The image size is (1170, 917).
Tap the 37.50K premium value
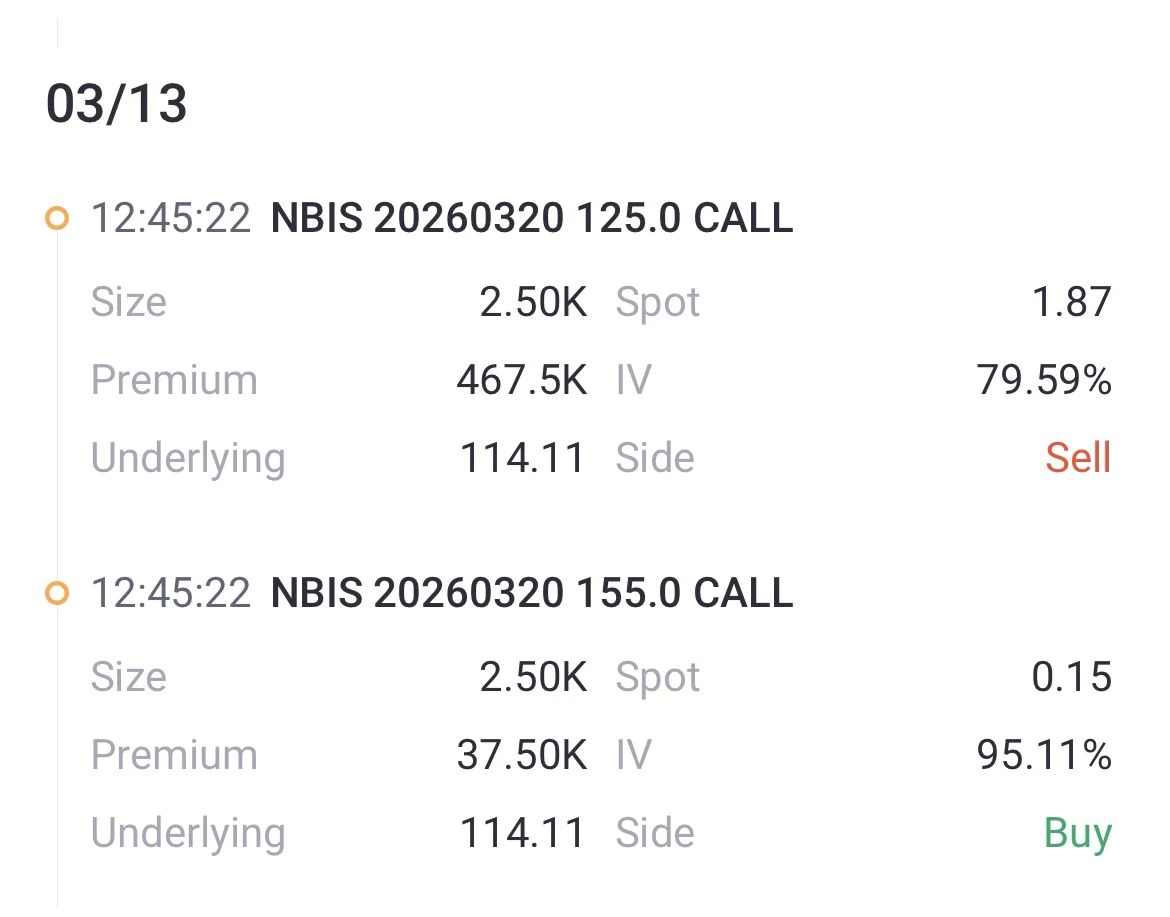tap(521, 755)
